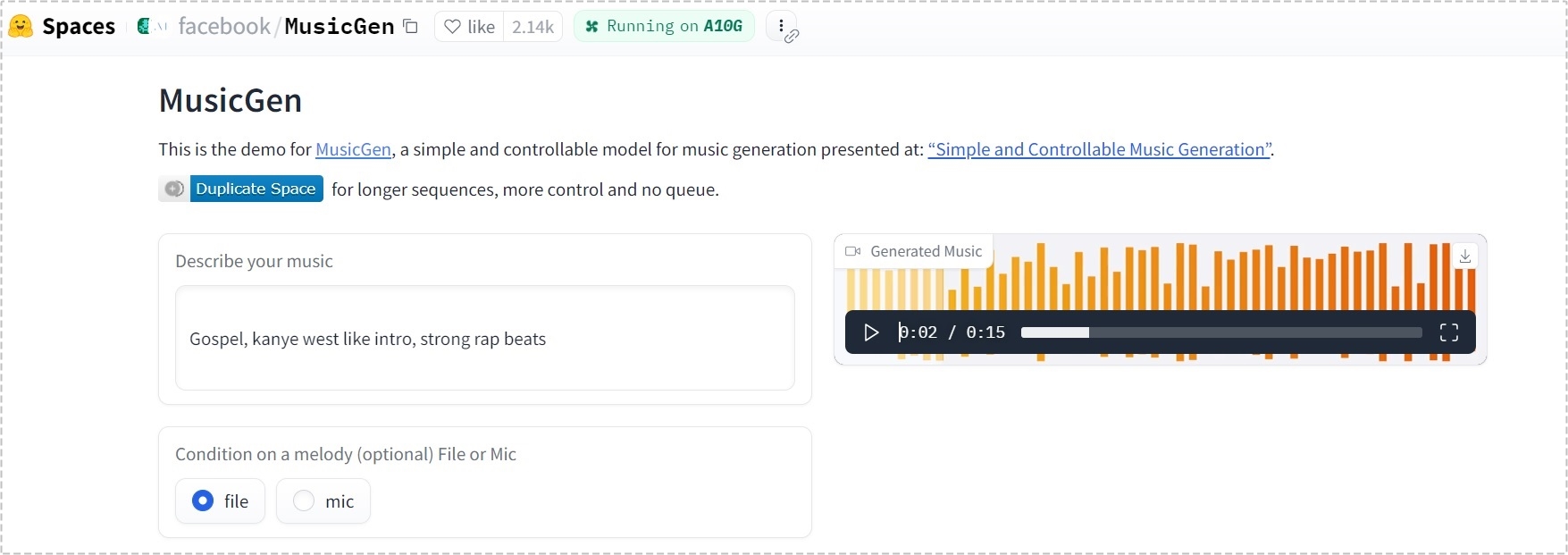The height and width of the screenshot is (555, 1568).
Task: Go to the facebook organization page
Action: tap(223, 27)
